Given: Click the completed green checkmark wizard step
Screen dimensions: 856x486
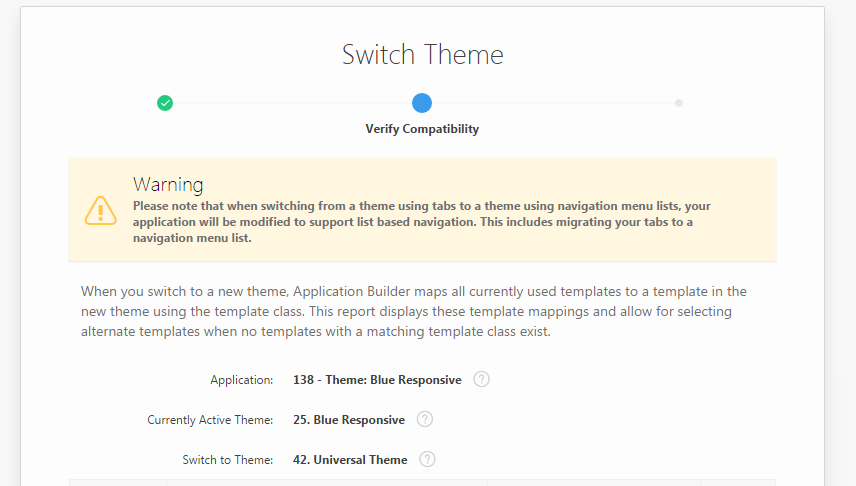Looking at the screenshot, I should click(165, 103).
